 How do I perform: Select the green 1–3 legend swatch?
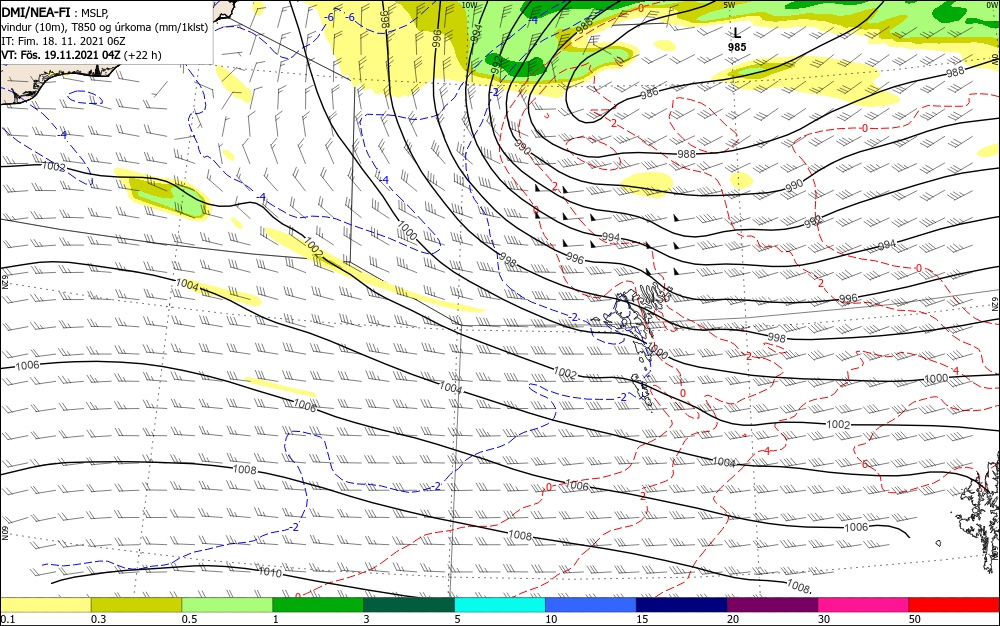(318, 605)
